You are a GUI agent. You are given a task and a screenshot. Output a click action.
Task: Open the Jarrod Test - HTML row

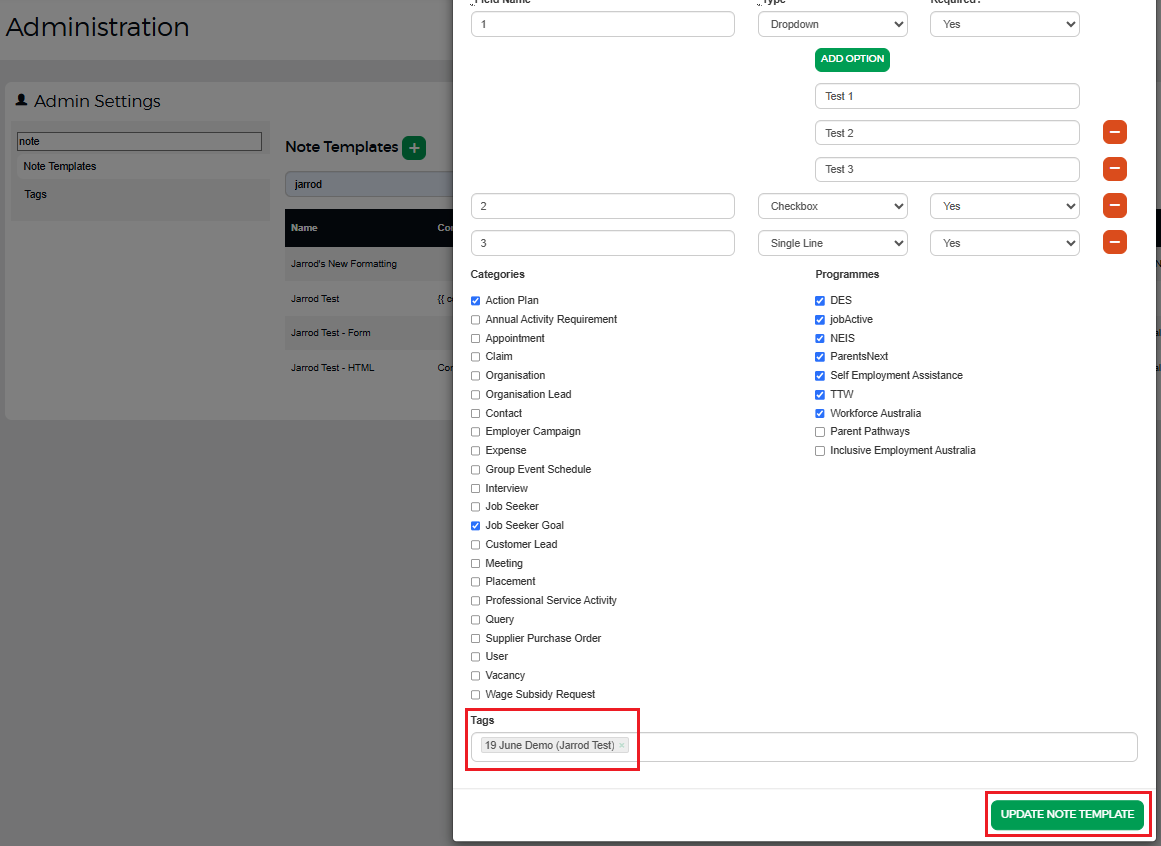pos(369,368)
